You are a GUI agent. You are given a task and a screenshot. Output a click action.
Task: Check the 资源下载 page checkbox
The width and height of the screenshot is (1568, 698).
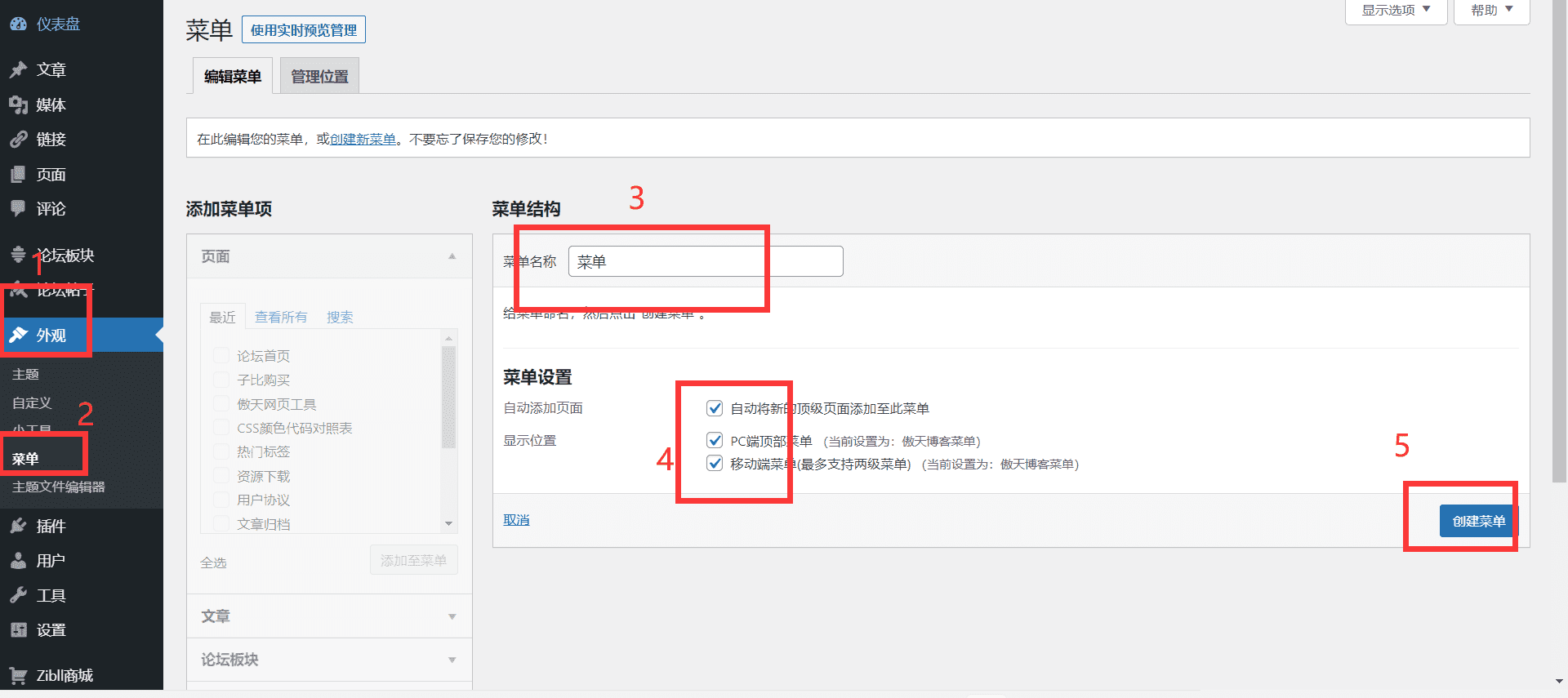(220, 476)
